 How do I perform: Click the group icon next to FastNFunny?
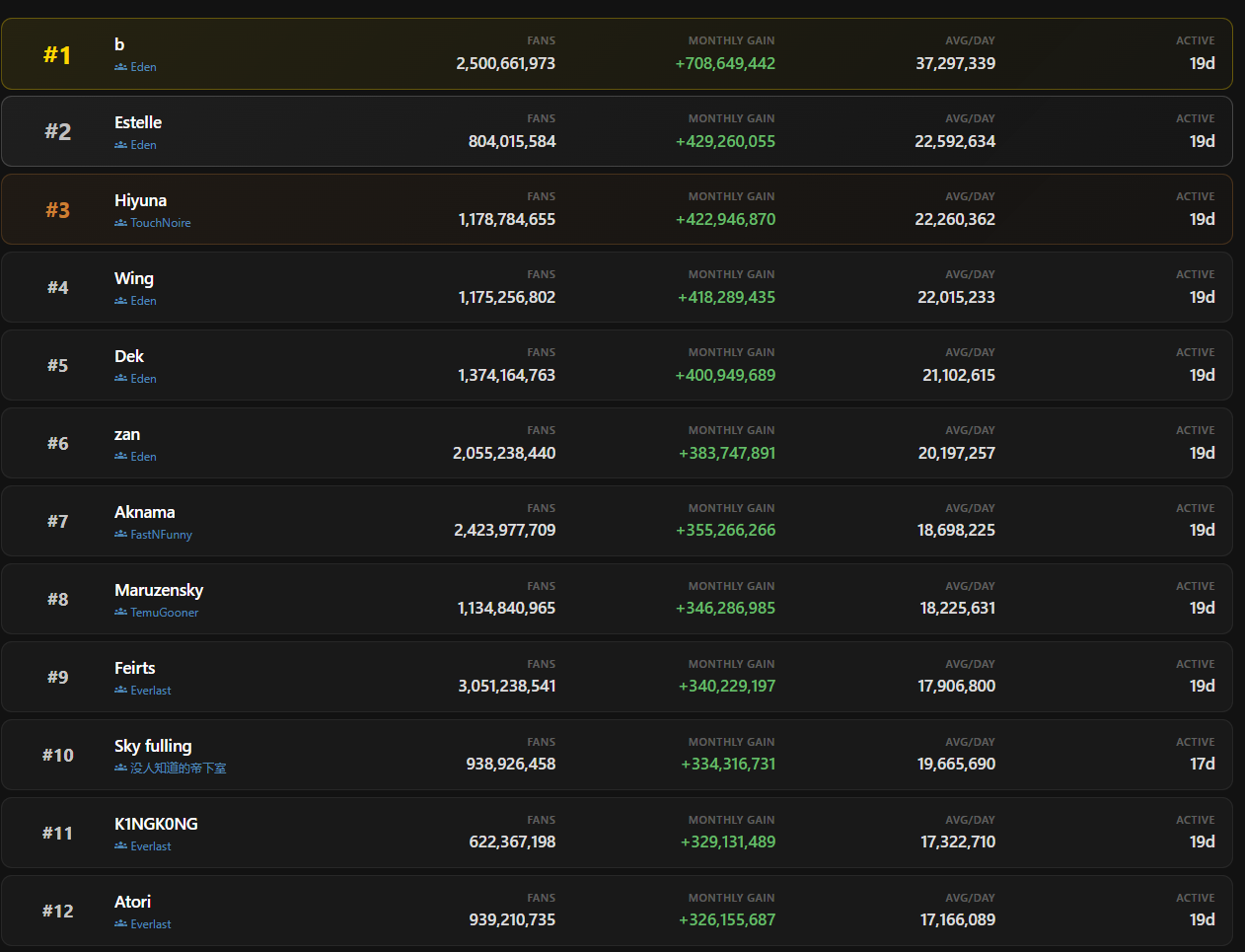[x=120, y=535]
